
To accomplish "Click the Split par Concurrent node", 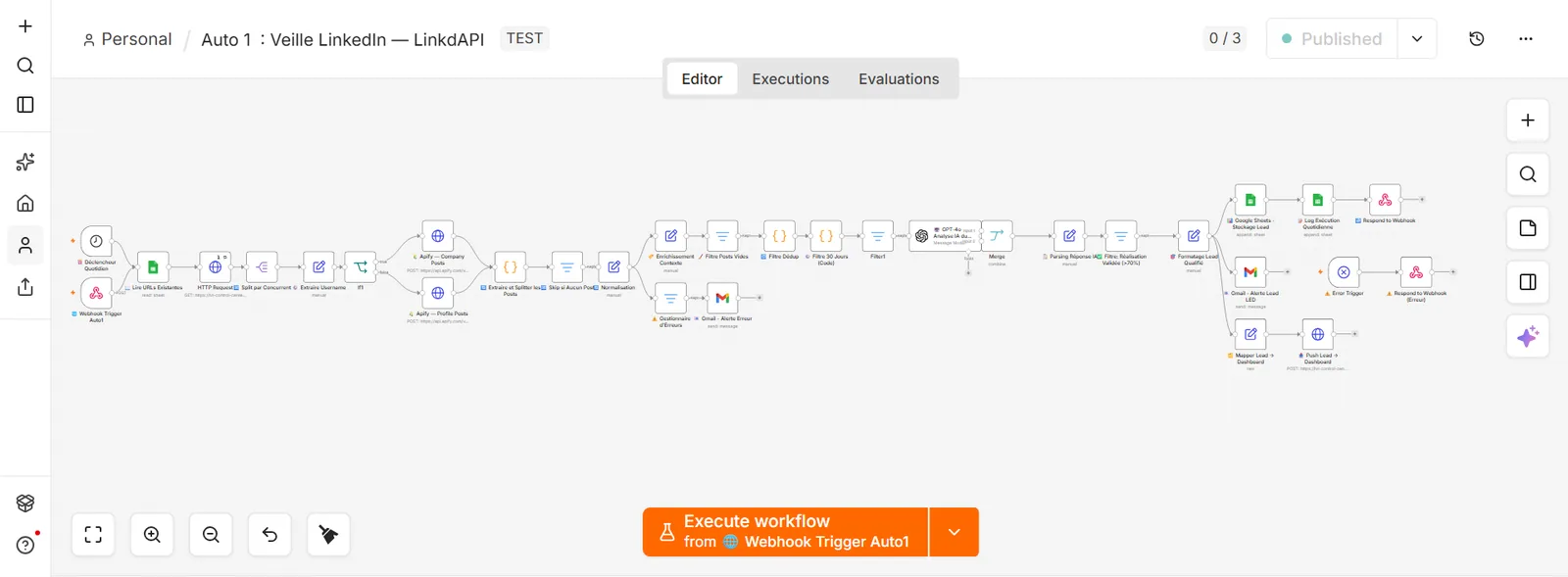I will click(x=262, y=266).
